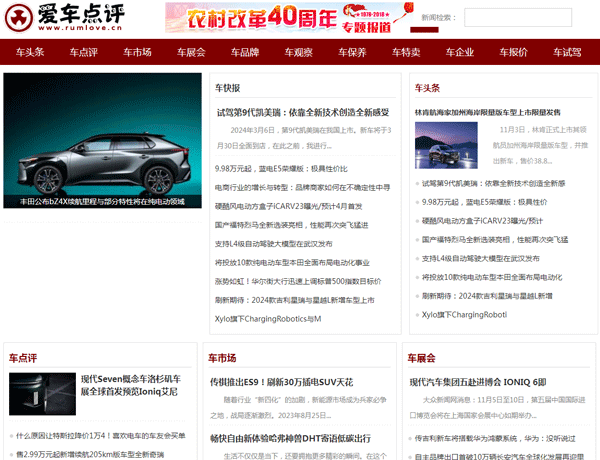Image resolution: width=600 pixels, height=460 pixels.
Task: Click summary 随着行业"新四化"的加剧
Action: (298, 408)
